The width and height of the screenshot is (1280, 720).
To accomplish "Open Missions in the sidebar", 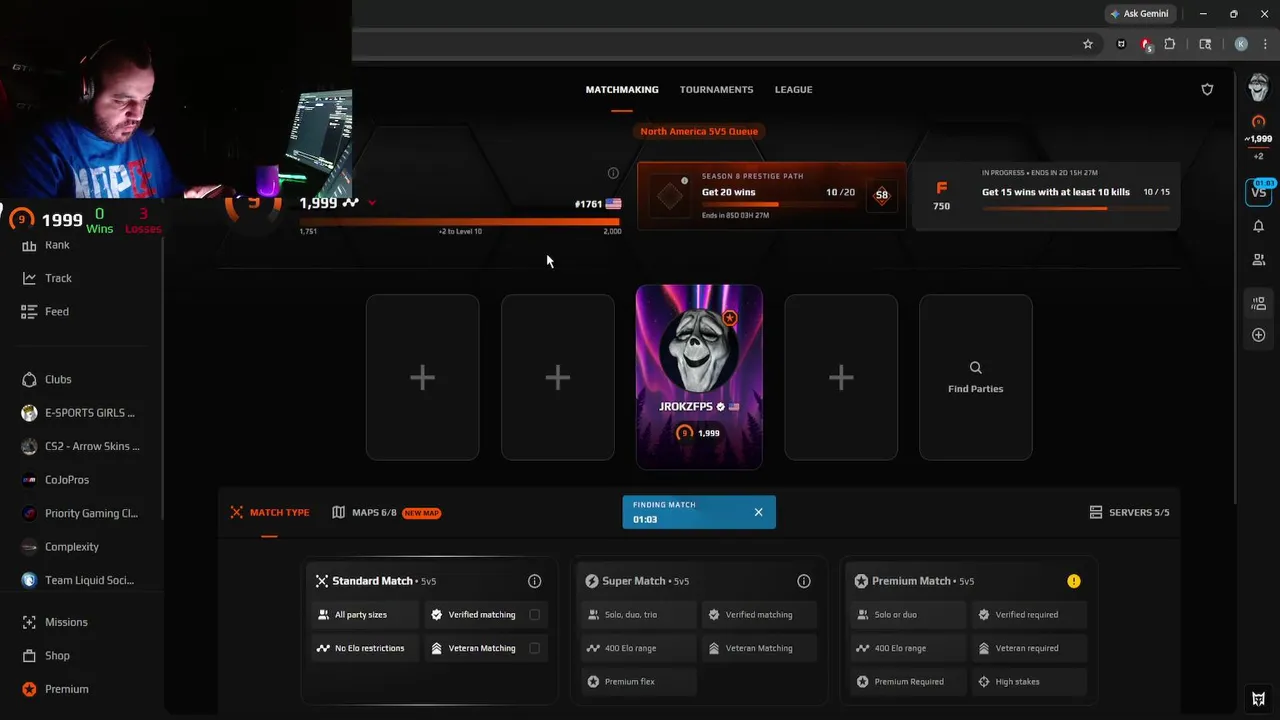I will (x=54, y=622).
